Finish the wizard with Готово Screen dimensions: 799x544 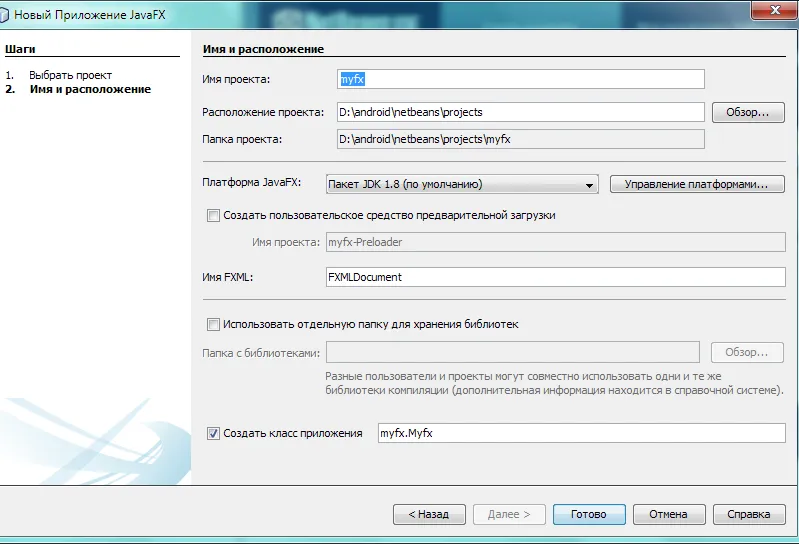(589, 514)
